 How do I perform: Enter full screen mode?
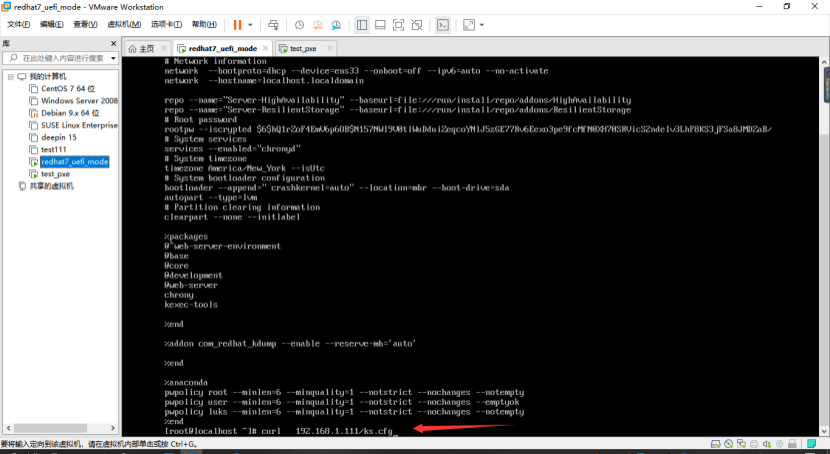pos(399,25)
